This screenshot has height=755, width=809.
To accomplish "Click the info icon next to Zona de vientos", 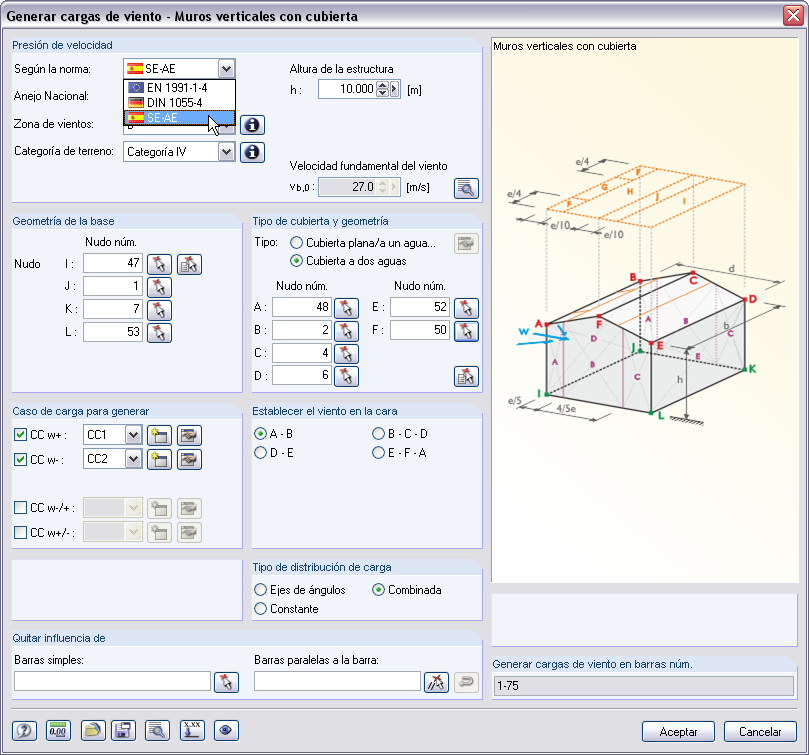I will coord(252,125).
